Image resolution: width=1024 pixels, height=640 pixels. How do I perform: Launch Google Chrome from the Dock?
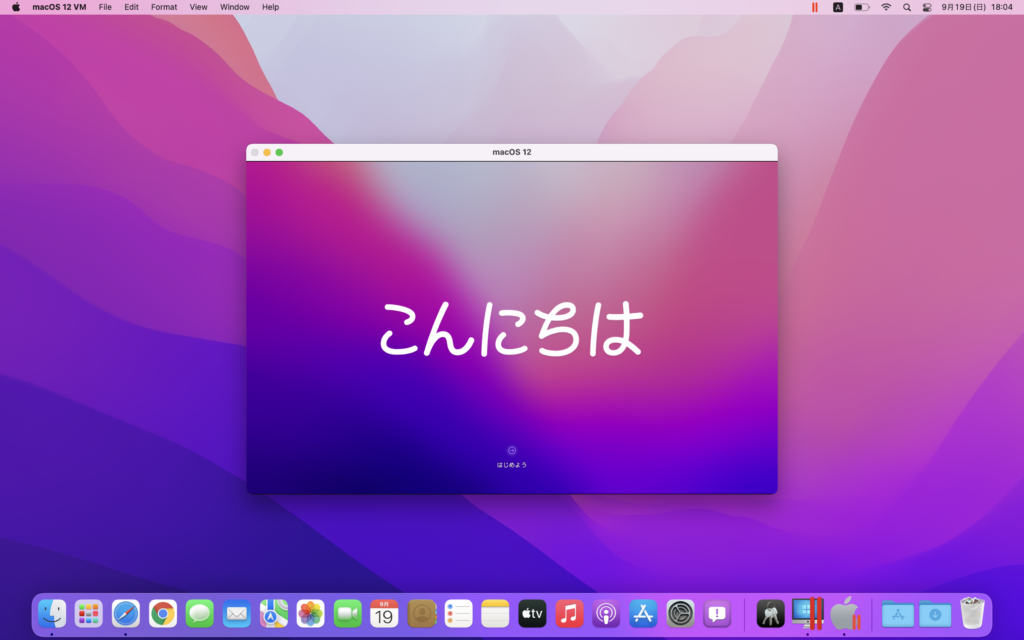pos(163,614)
